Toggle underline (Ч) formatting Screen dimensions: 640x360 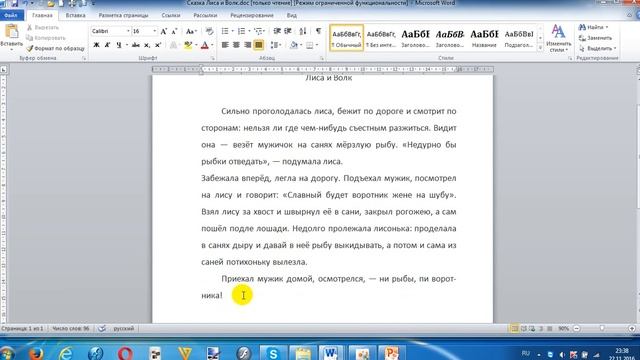point(119,45)
